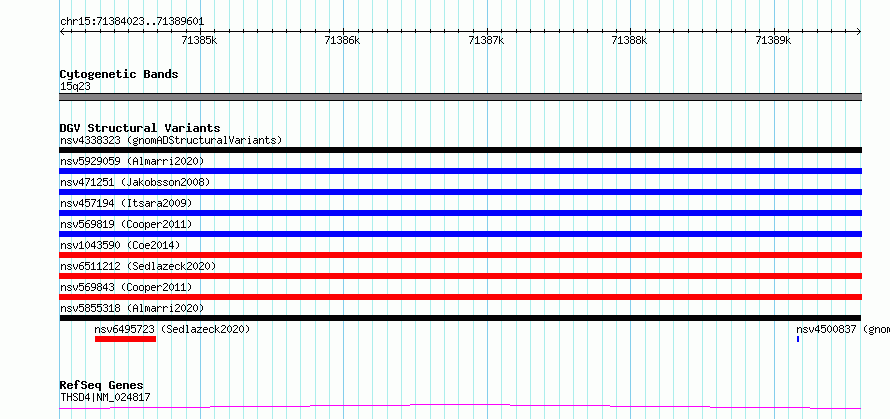Click nsv5855318 Almarri2020 label

pos(132,308)
